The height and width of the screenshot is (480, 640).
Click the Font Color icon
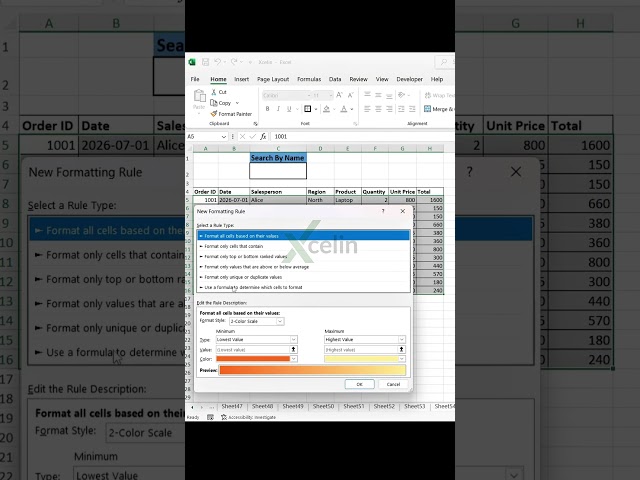point(344,109)
